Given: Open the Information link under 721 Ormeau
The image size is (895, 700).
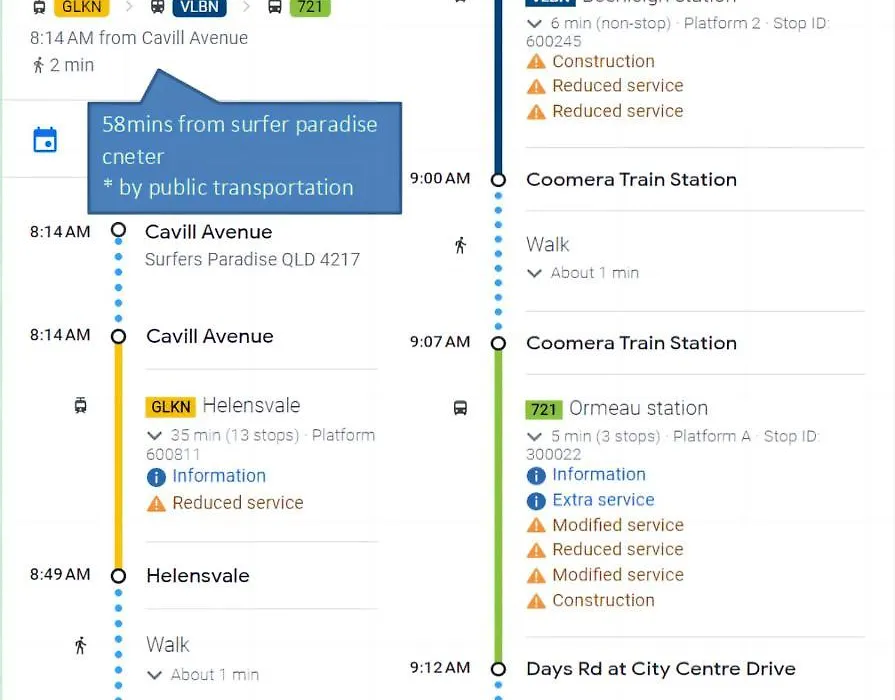Looking at the screenshot, I should [x=599, y=474].
